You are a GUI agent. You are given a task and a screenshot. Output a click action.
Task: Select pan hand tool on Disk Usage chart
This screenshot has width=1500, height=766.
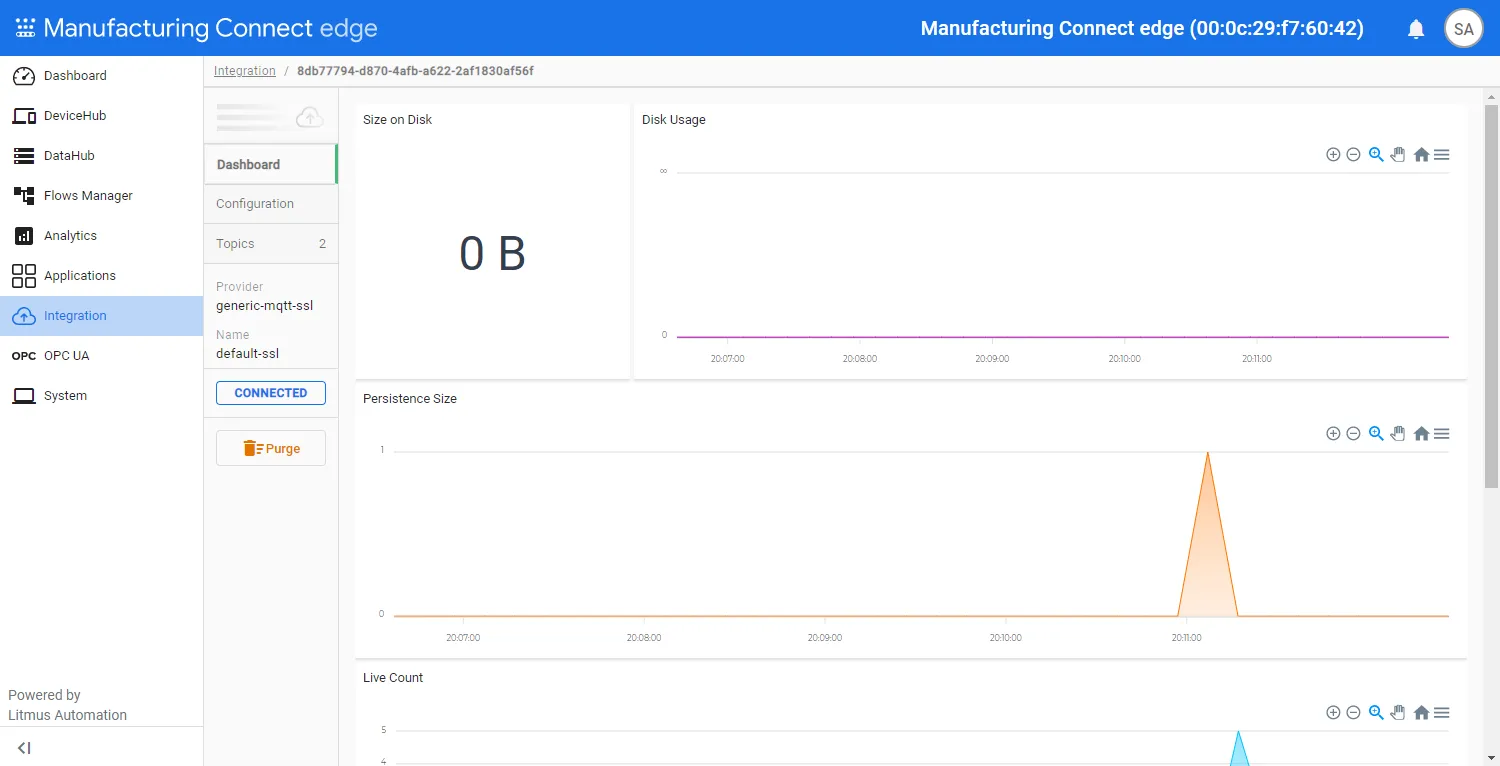1398,155
